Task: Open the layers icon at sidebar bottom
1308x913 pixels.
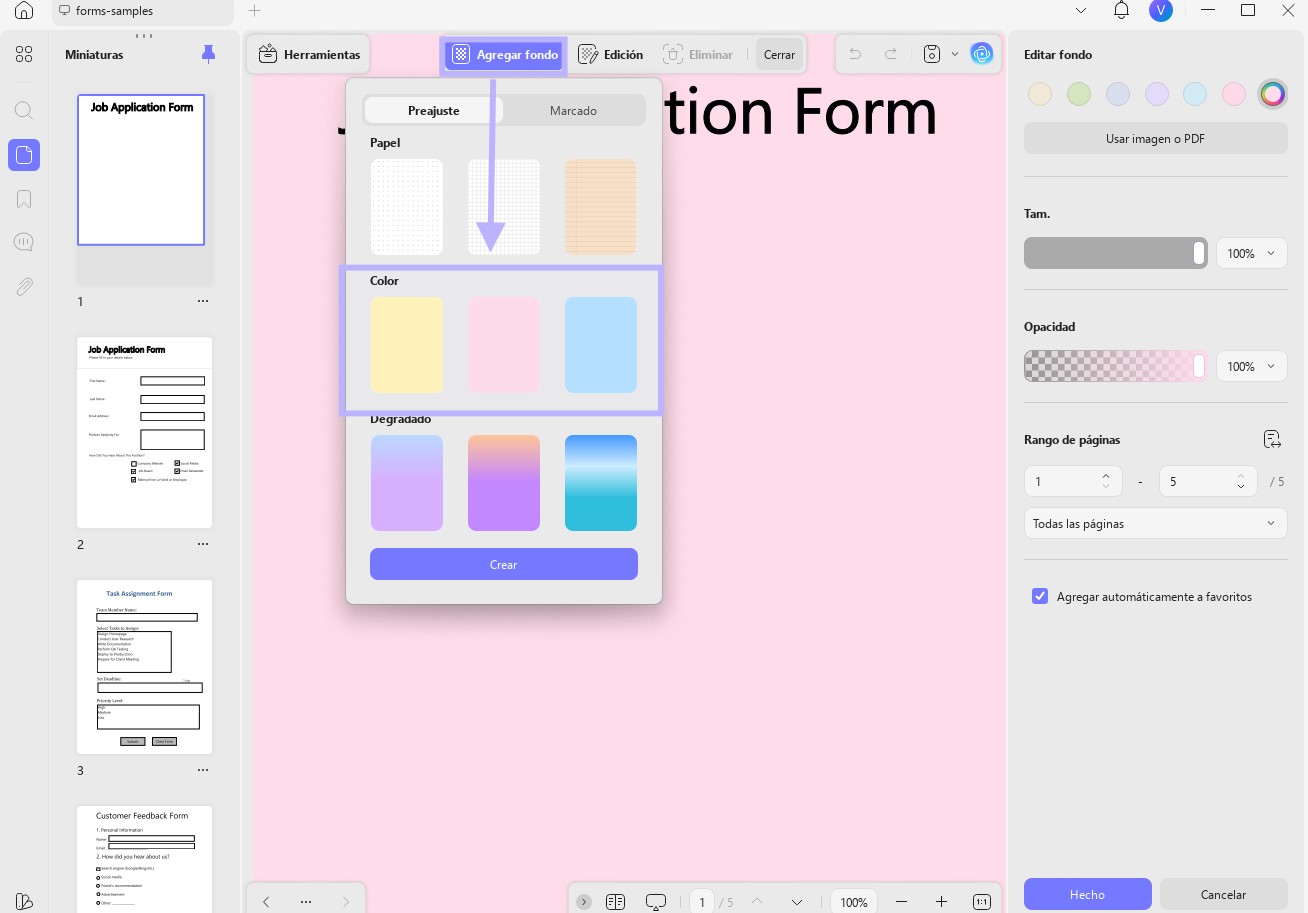Action: point(24,901)
